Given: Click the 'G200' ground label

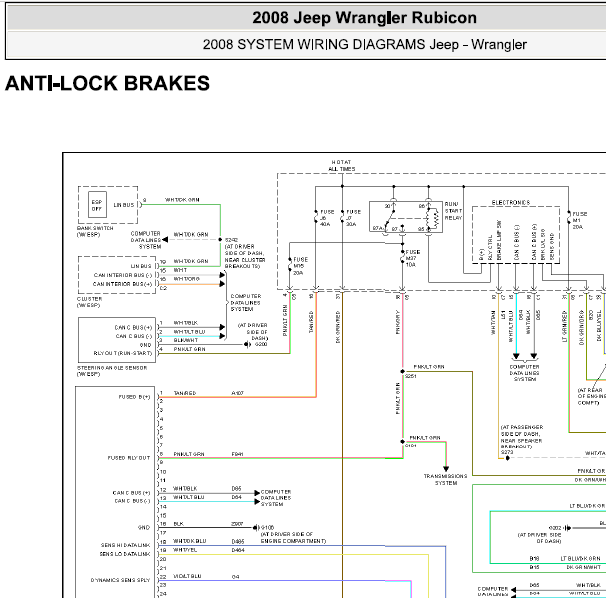Looking at the screenshot, I should (x=260, y=344).
